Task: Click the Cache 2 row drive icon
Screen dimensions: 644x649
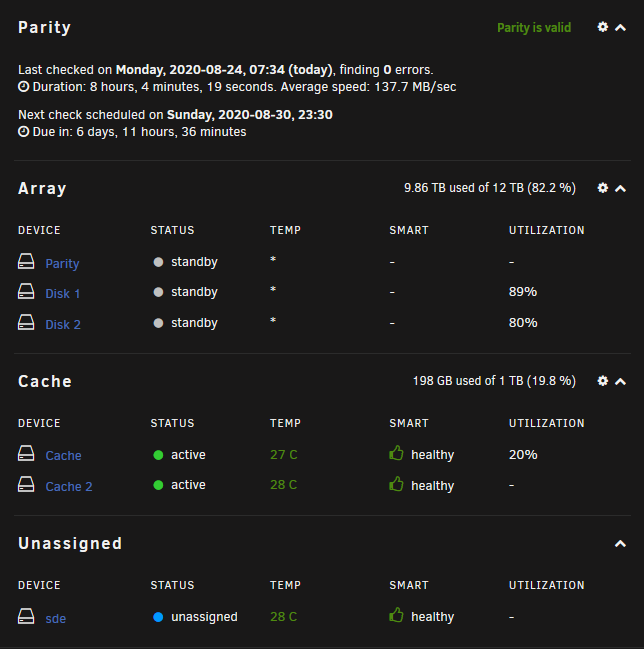Action: point(26,484)
